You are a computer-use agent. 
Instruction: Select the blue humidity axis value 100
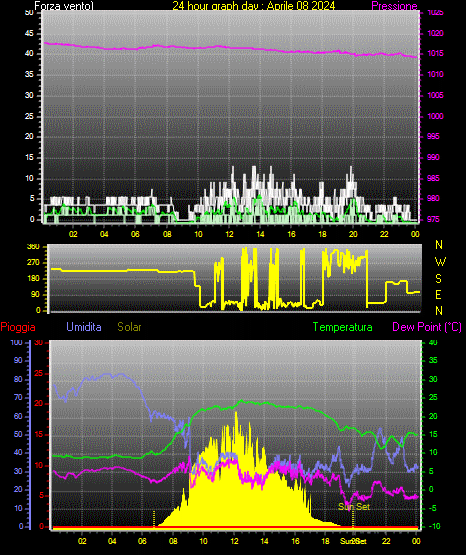point(16,342)
